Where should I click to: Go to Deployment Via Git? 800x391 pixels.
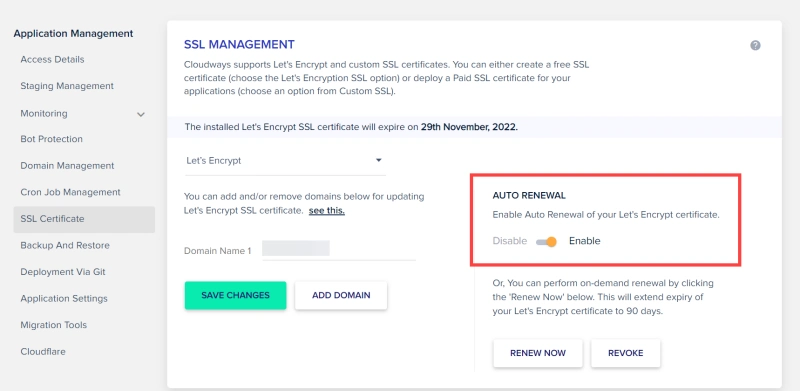click(x=63, y=272)
